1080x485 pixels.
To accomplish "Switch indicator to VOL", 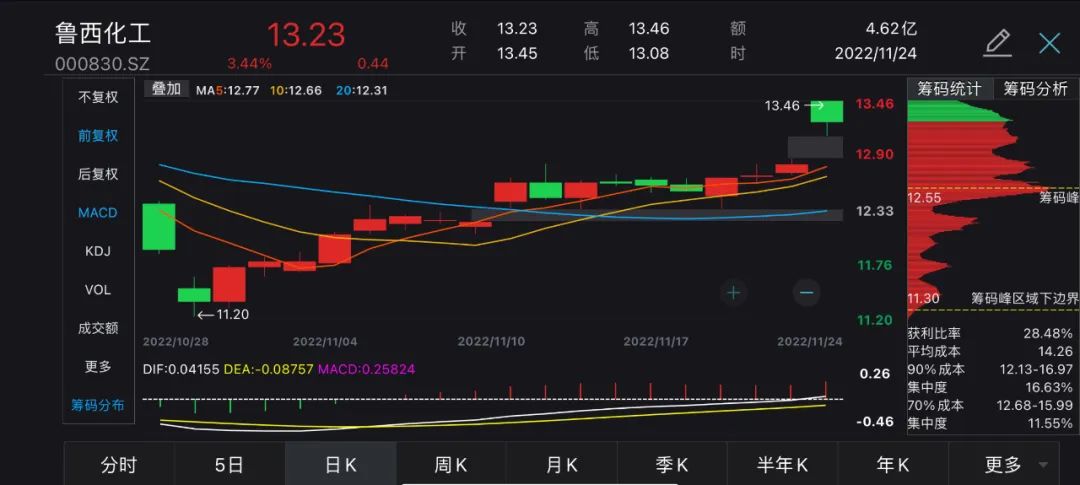I will (98, 290).
